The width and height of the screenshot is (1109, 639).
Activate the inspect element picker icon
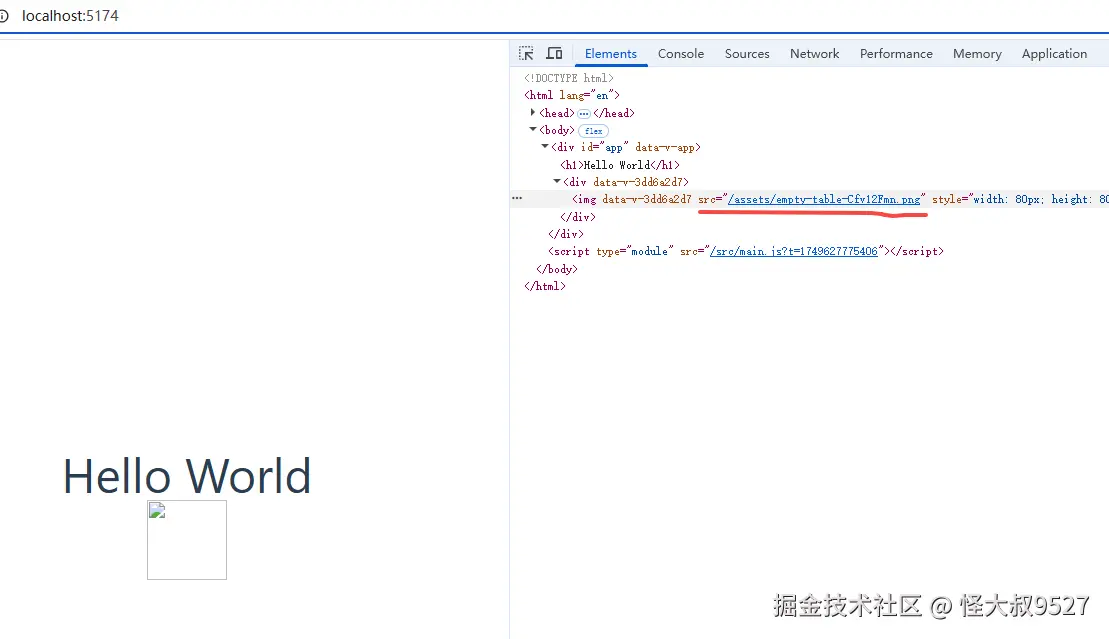[x=526, y=53]
